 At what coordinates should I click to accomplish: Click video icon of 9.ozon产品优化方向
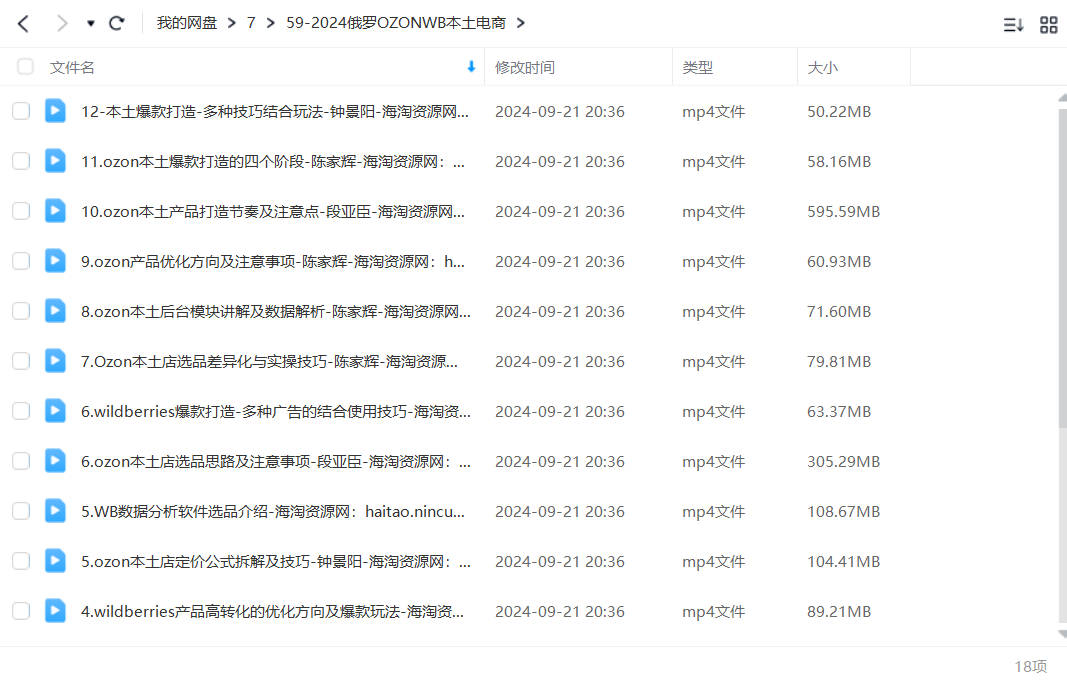pos(55,261)
